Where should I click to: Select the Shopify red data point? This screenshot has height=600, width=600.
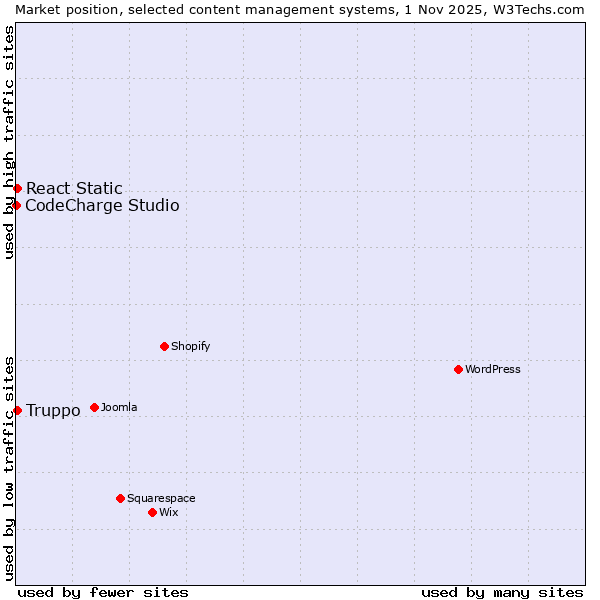point(164,346)
